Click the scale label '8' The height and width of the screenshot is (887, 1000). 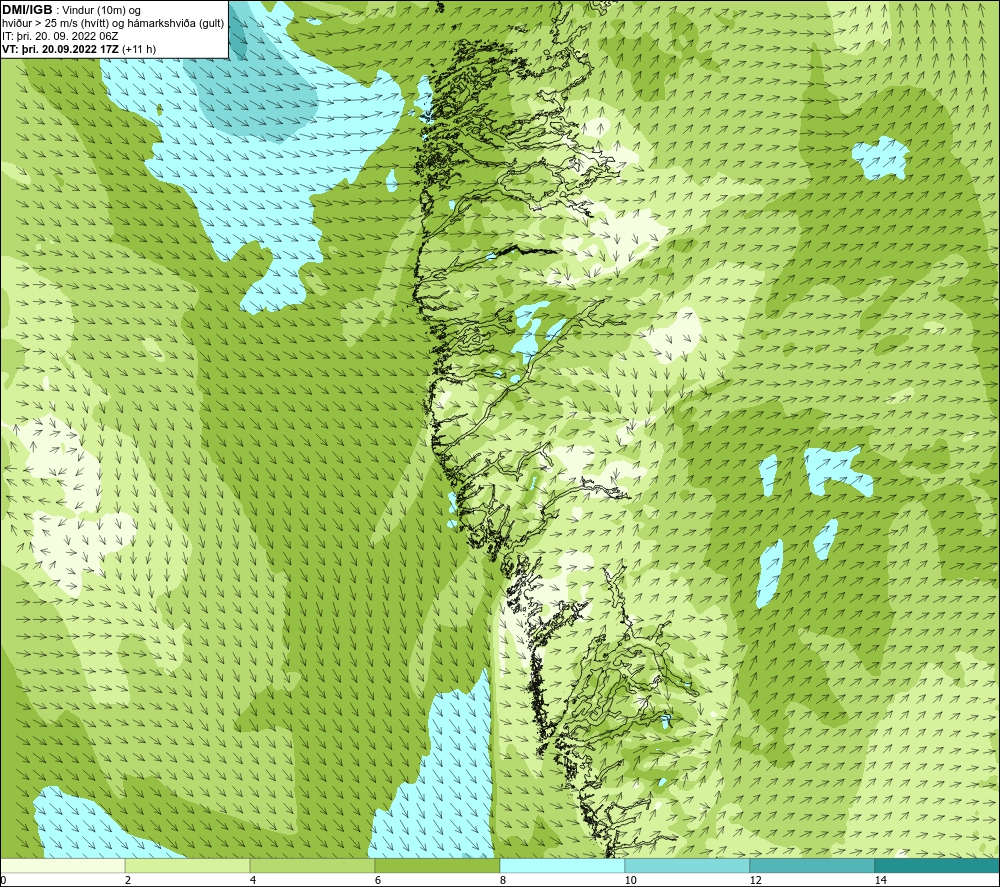click(503, 881)
